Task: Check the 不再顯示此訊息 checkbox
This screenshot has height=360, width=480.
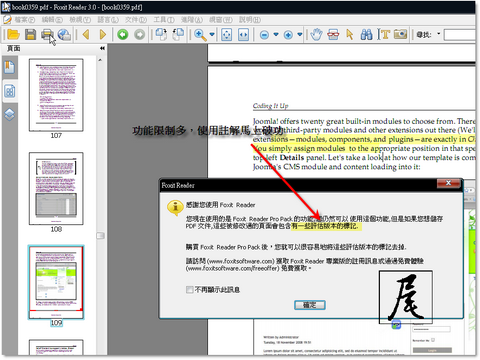Action: pos(189,289)
